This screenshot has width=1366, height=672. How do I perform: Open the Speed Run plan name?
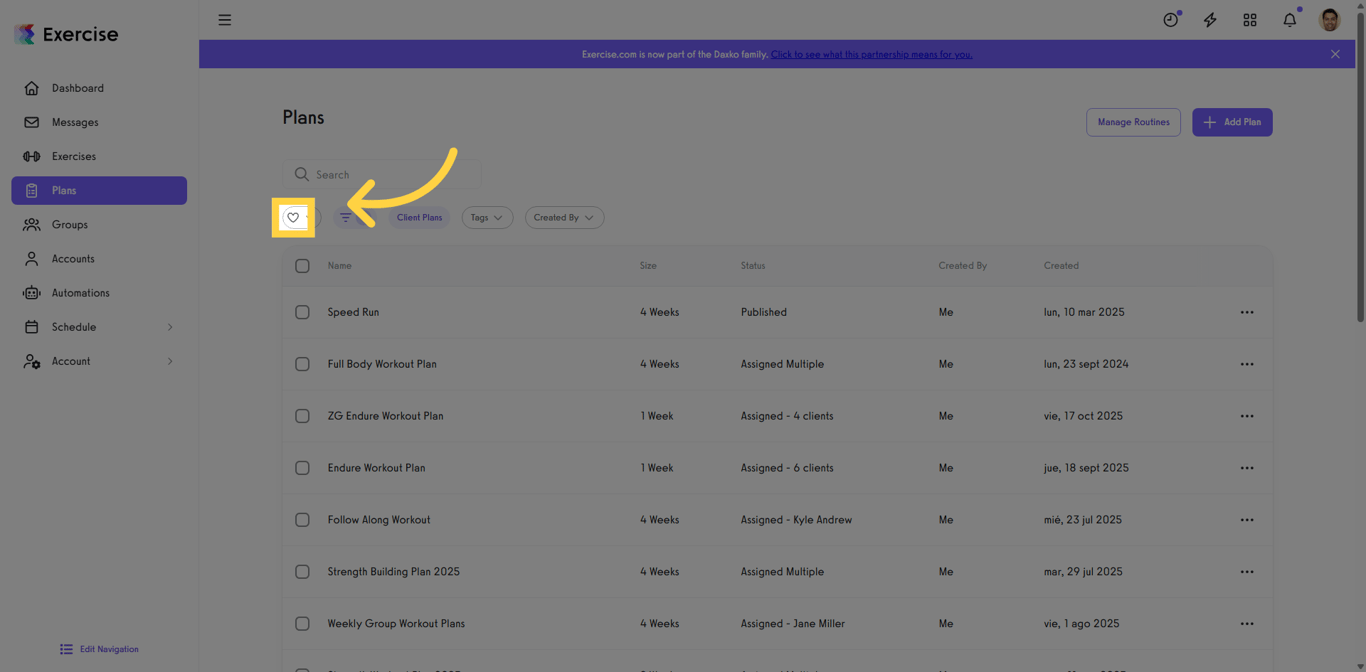pos(353,312)
